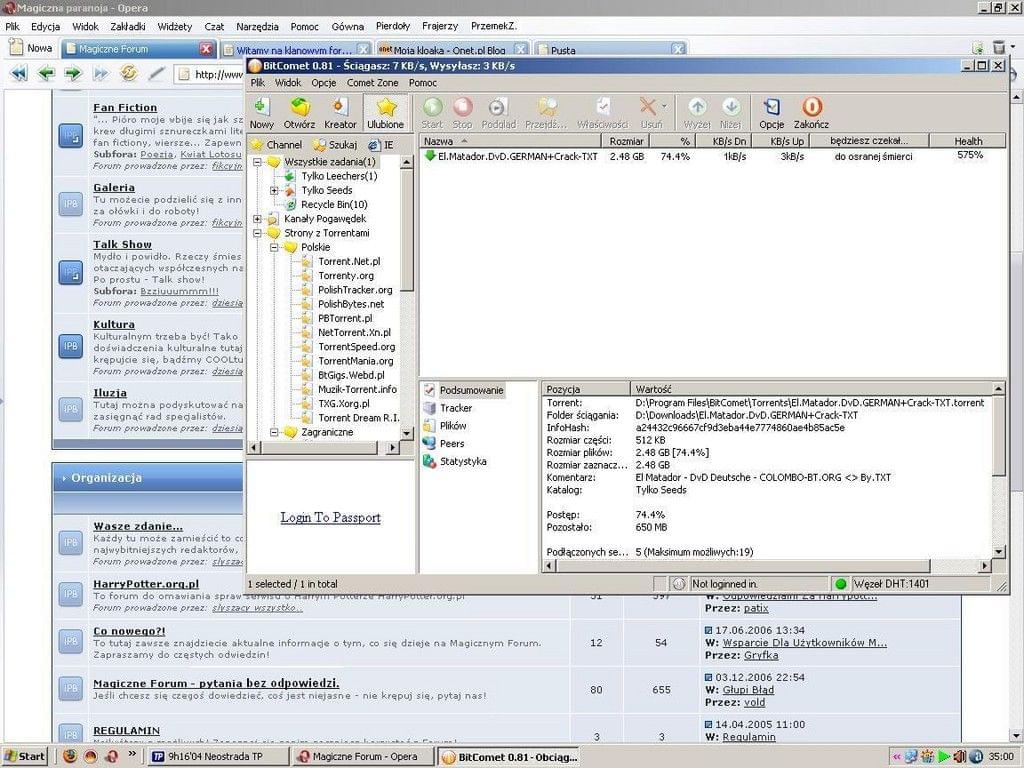Click the green play icon in system tray
The image size is (1024, 768).
point(944,757)
